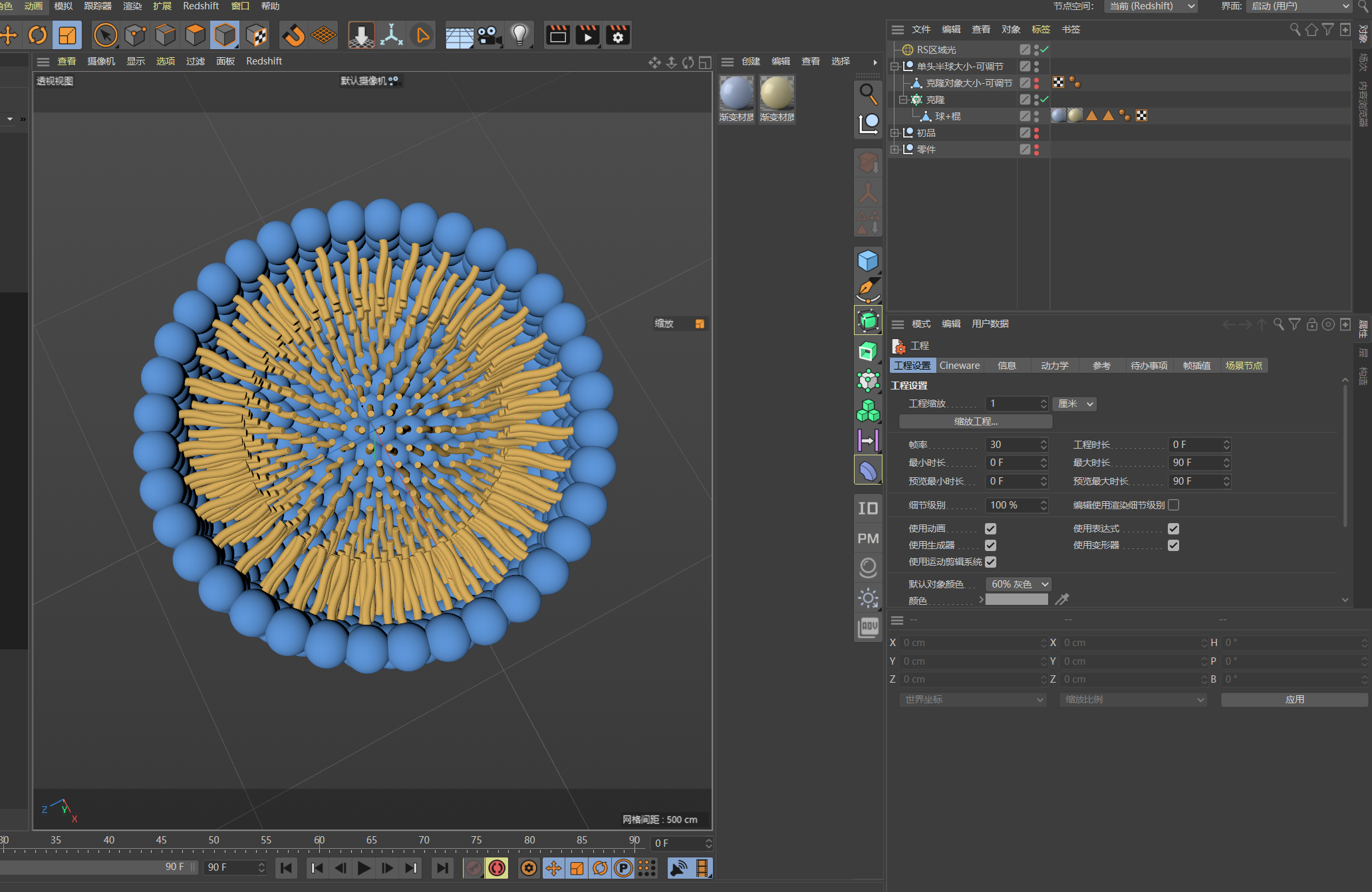Click the 帧率 30 input field

(x=1016, y=445)
